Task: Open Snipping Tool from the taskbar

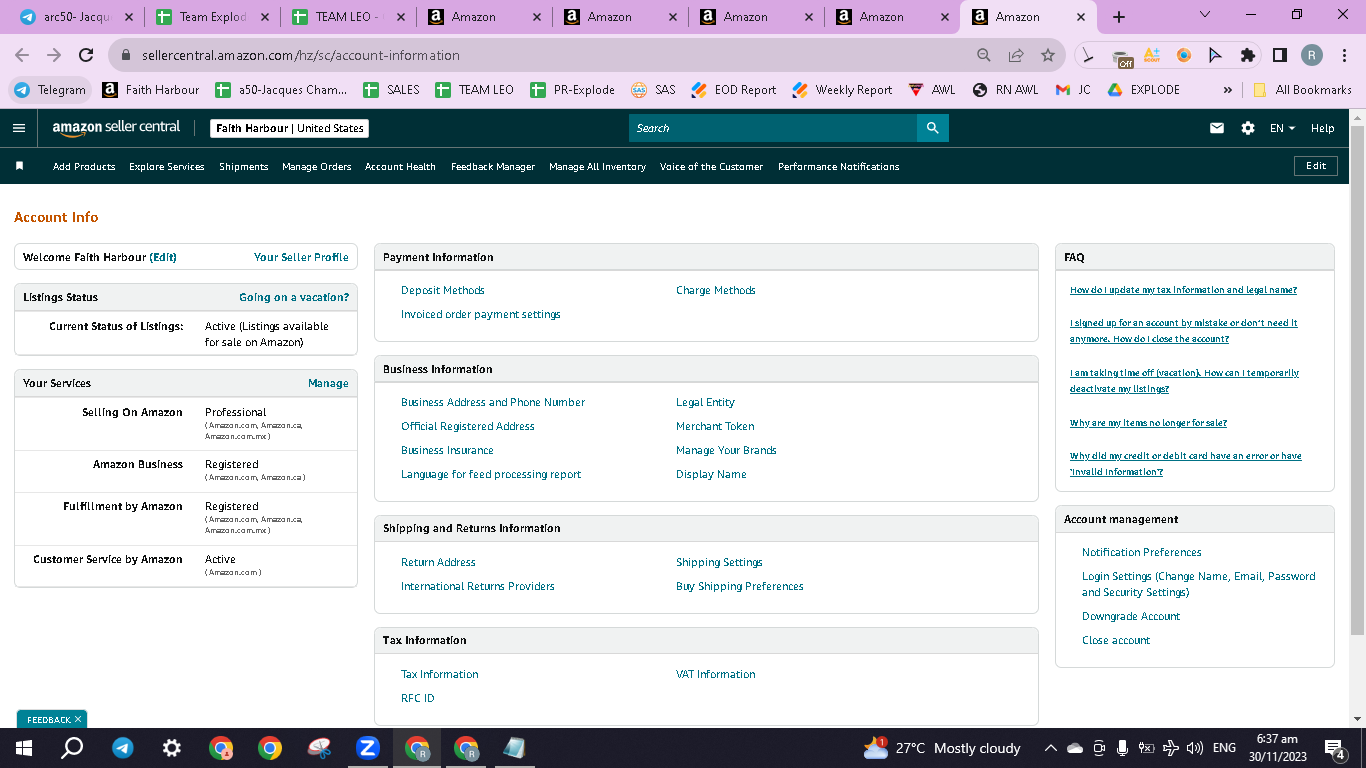Action: (319, 748)
